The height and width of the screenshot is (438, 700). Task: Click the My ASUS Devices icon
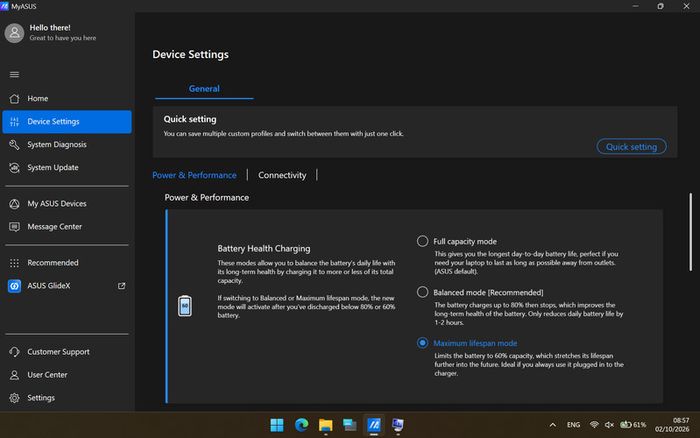pyautogui.click(x=14, y=204)
